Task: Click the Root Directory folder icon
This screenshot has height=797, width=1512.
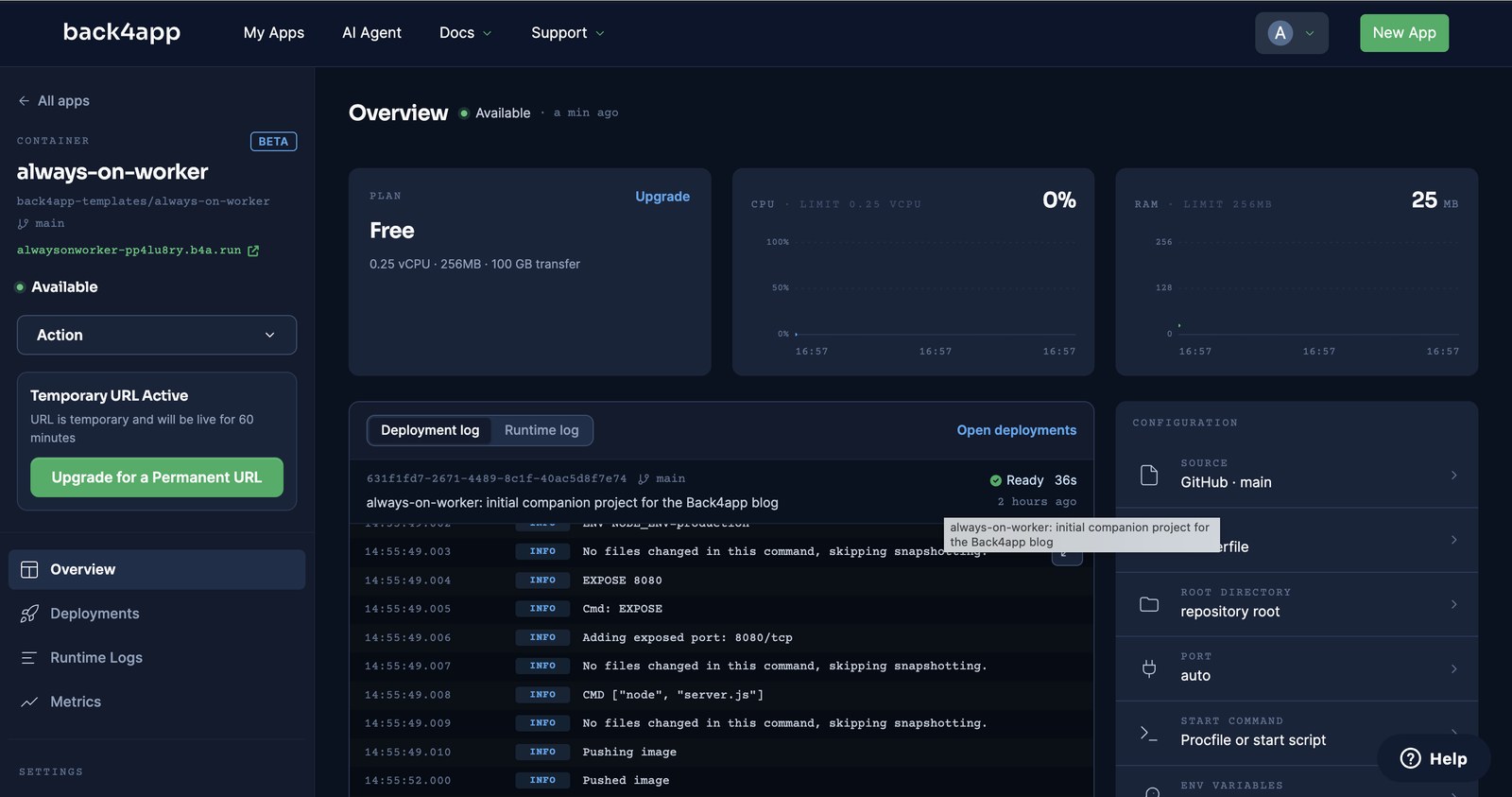Action: tap(1149, 604)
